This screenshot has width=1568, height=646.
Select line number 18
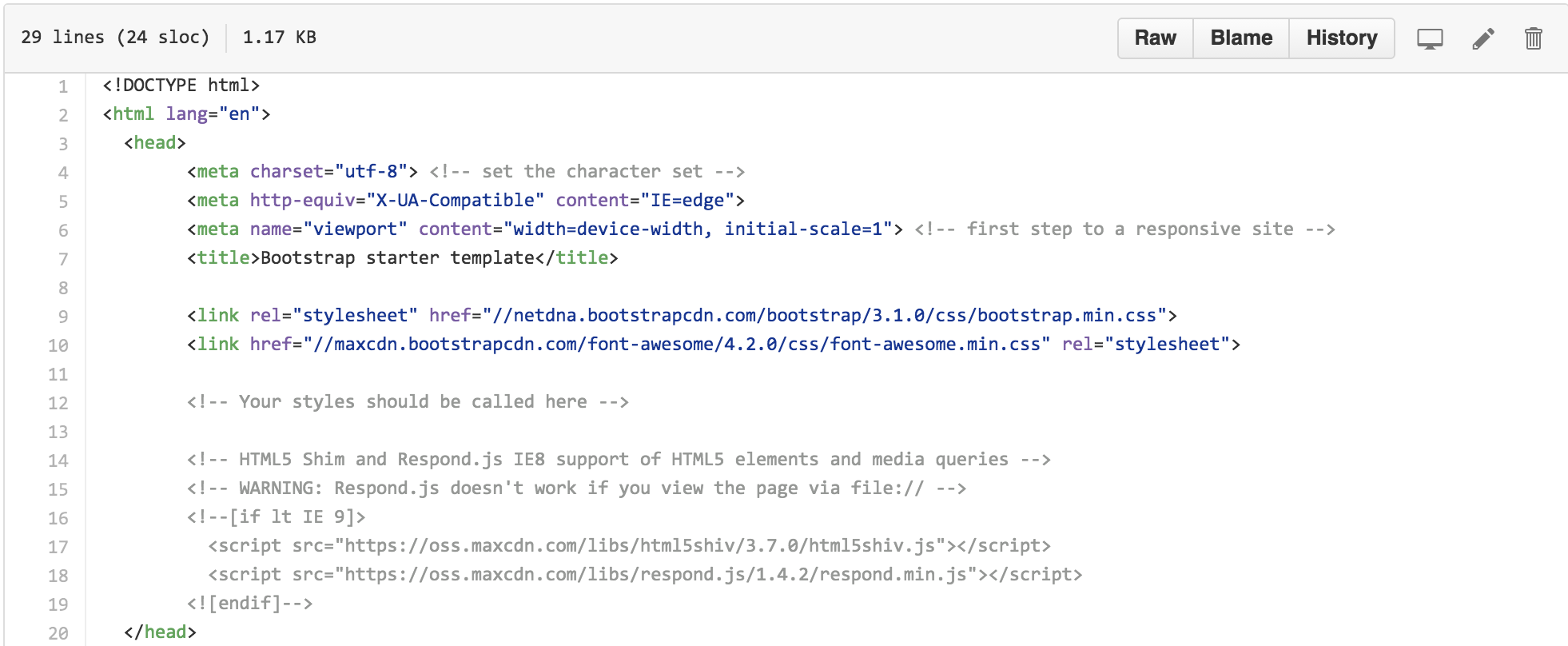[58, 576]
